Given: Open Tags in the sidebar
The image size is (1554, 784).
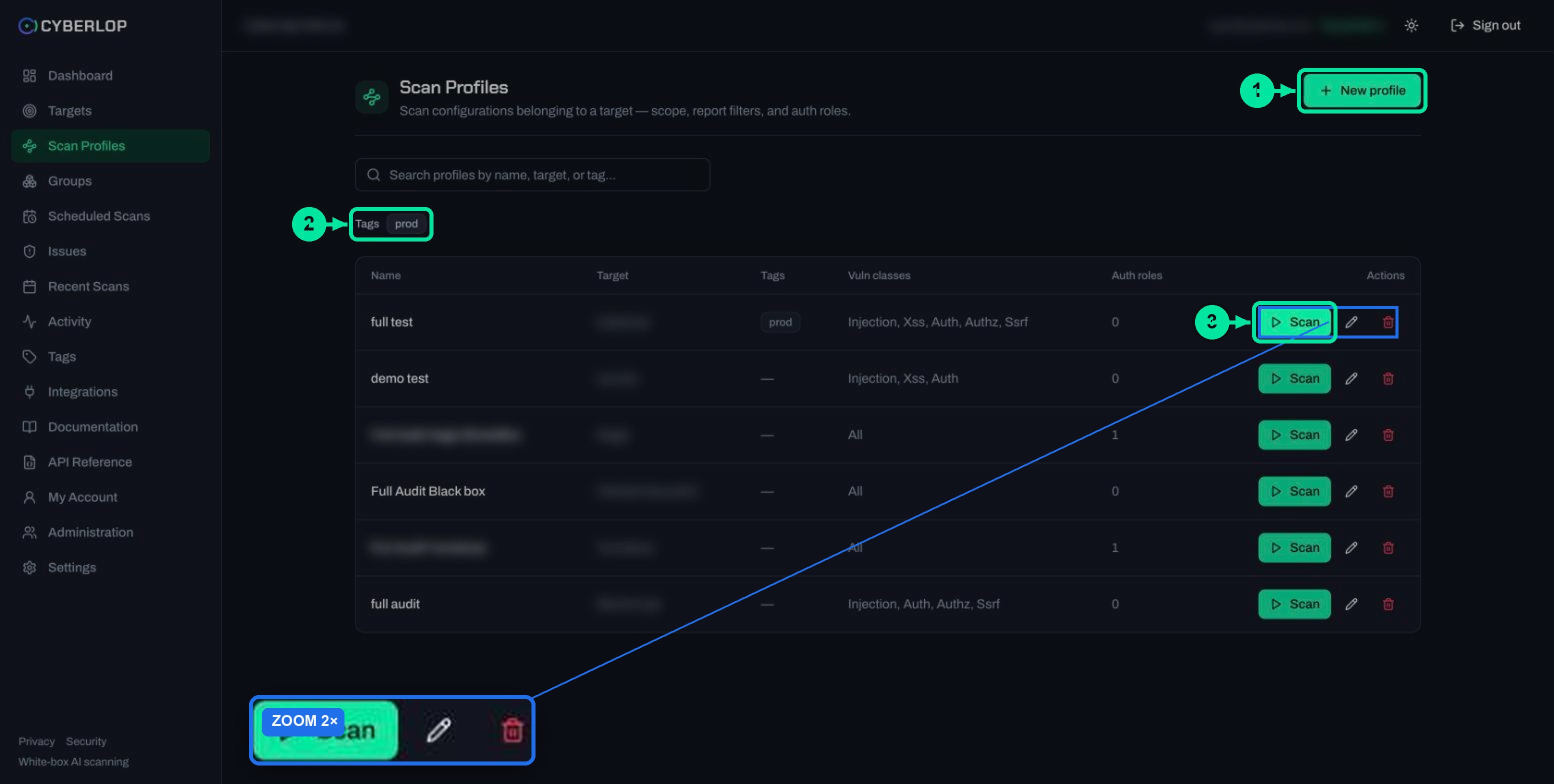Looking at the screenshot, I should (110, 356).
